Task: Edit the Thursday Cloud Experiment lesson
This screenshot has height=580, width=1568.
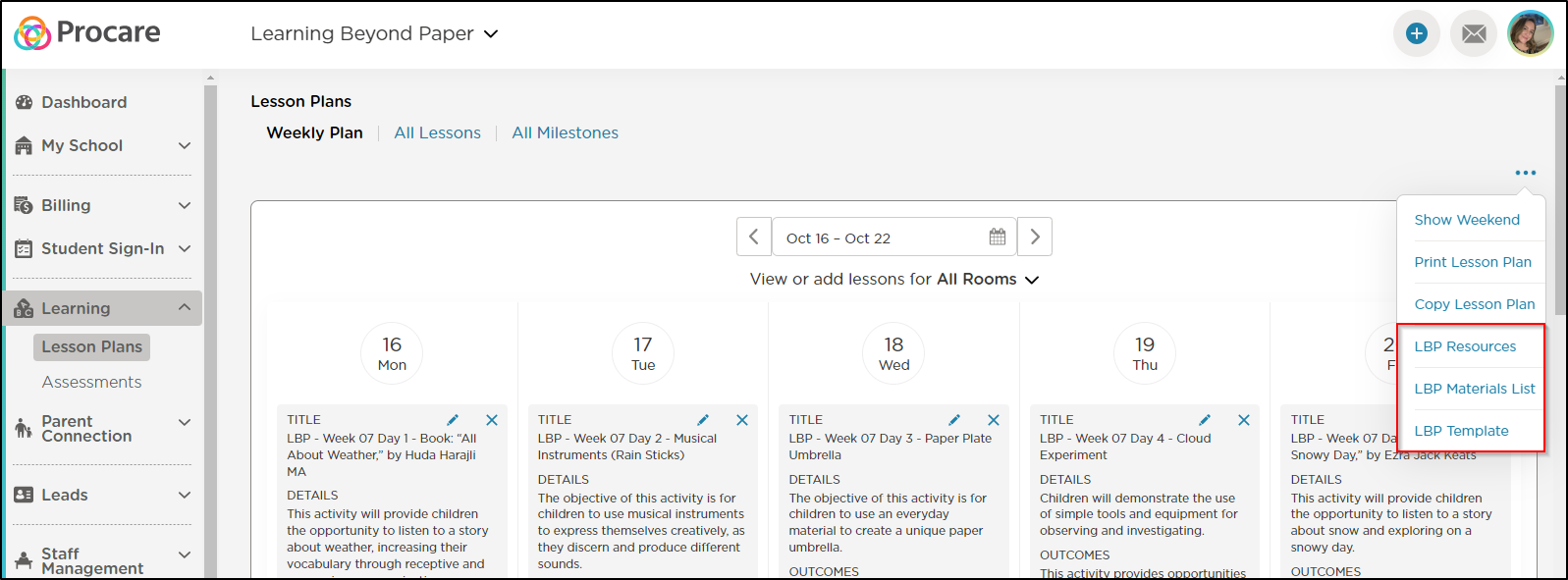Action: tap(1205, 420)
